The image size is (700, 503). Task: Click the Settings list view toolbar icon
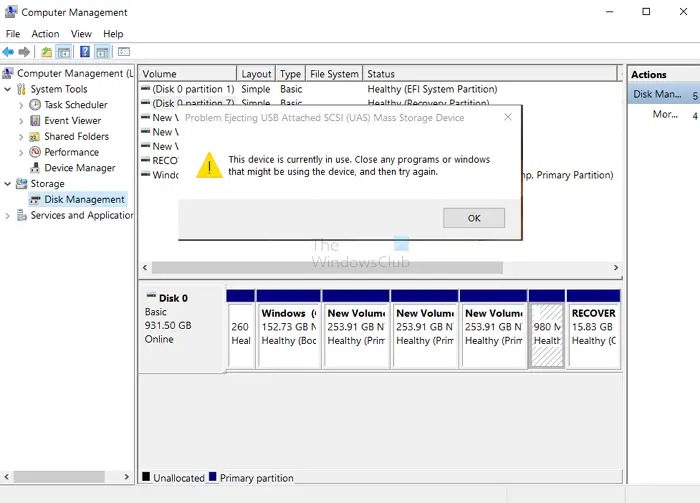[x=124, y=52]
